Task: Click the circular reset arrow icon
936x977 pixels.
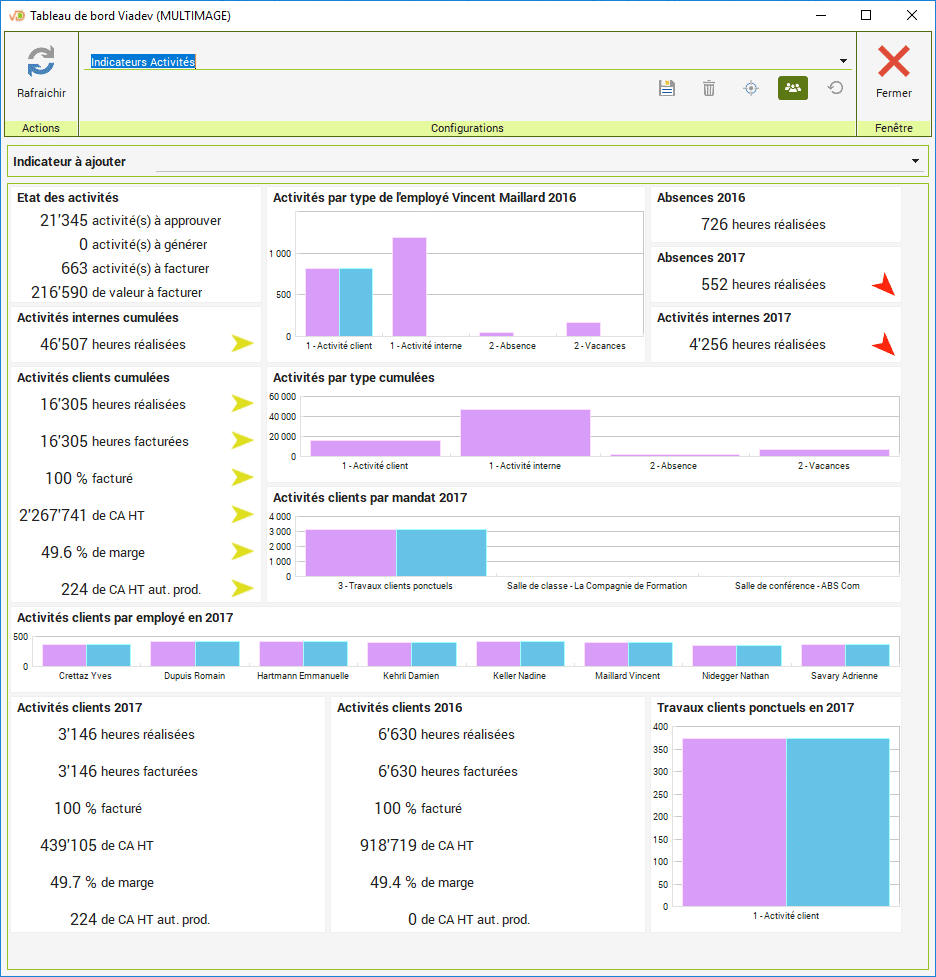Action: (x=835, y=88)
